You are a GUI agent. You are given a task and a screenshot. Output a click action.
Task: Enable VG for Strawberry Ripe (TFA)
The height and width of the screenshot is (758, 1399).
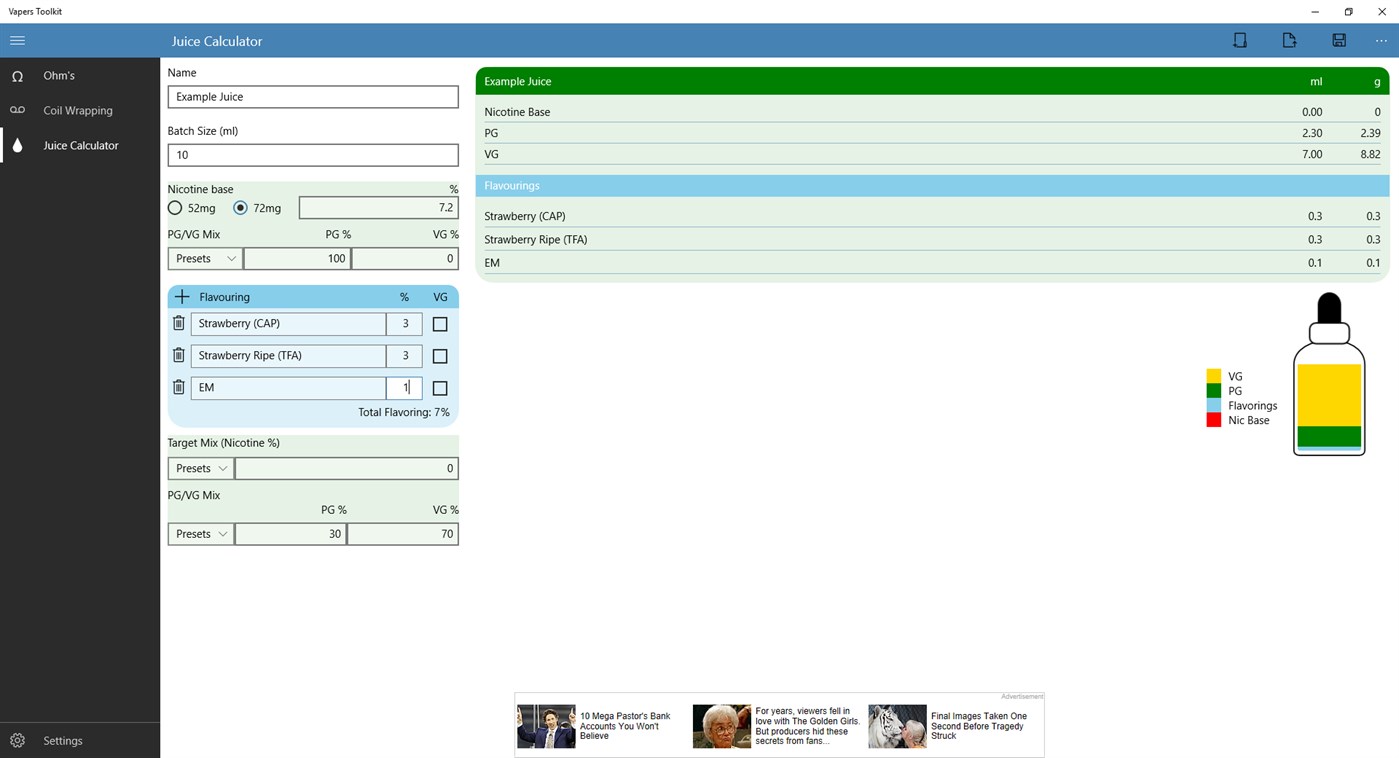tap(439, 356)
